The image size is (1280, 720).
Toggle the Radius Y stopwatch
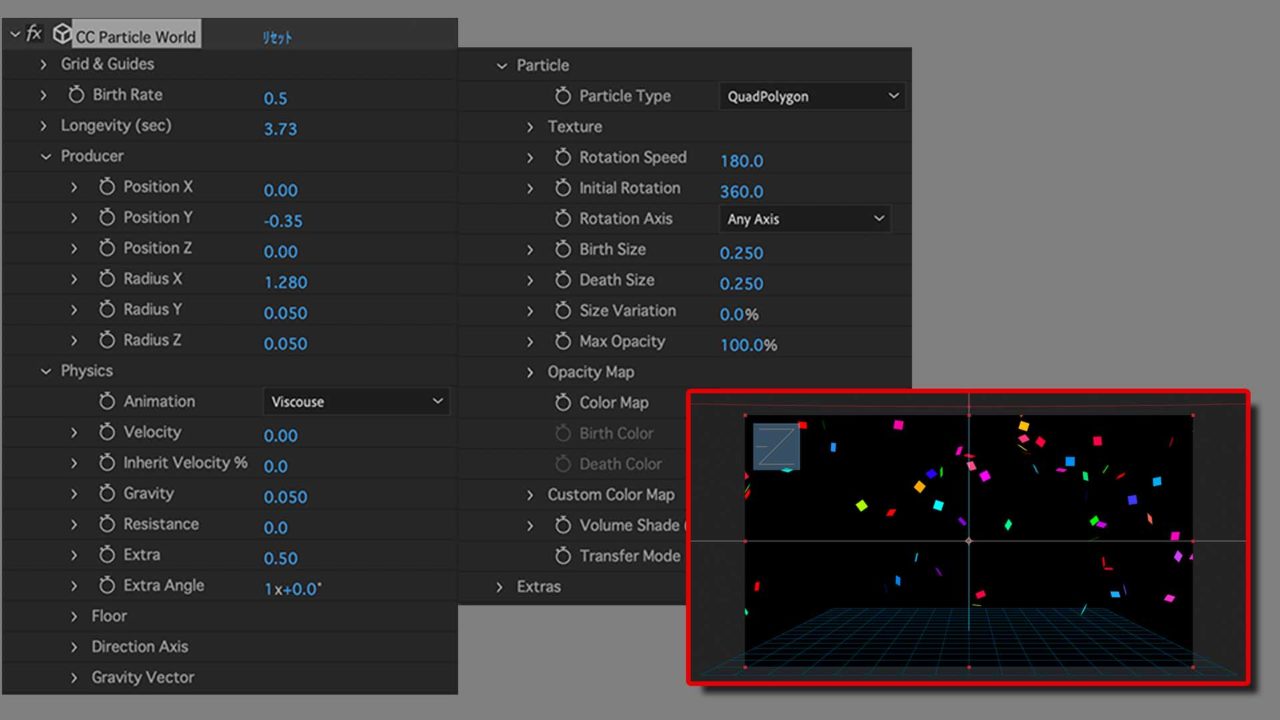107,310
